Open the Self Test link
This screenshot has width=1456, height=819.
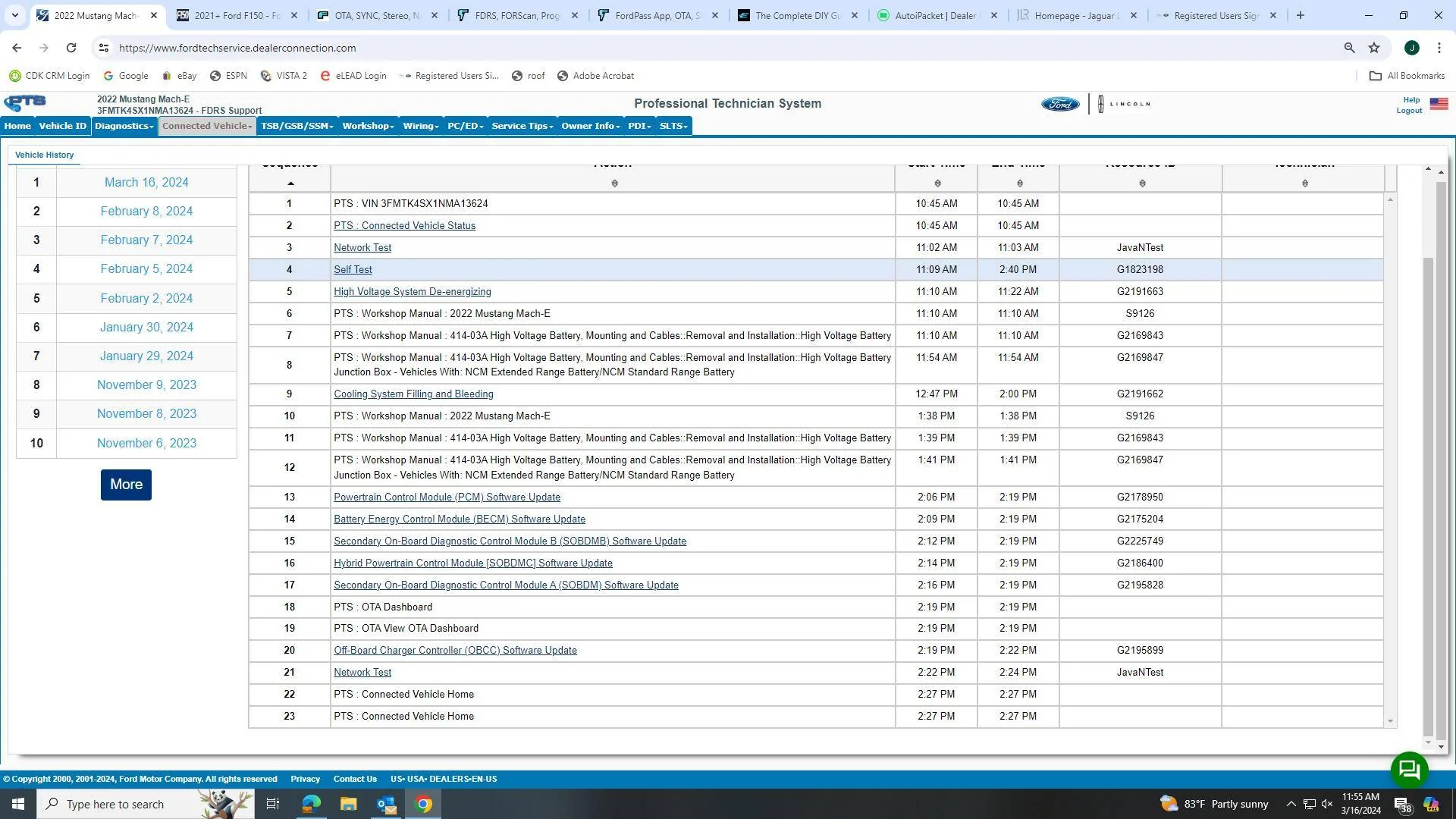[x=353, y=270]
